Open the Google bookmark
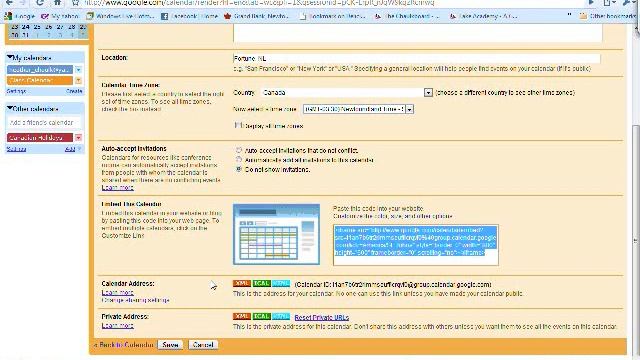Image resolution: width=640 pixels, height=360 pixels. (x=20, y=16)
